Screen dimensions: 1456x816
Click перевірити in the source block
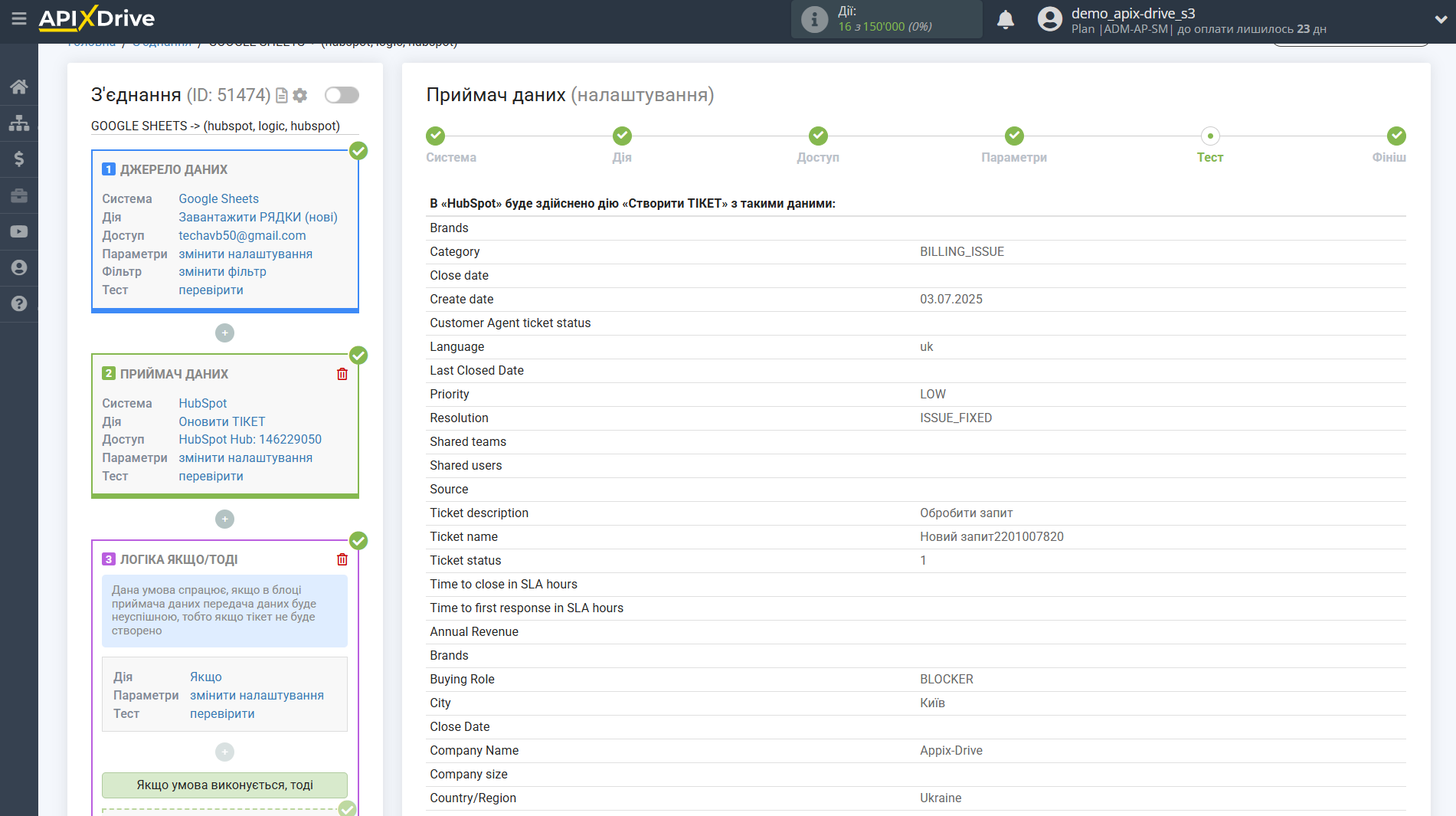[211, 290]
